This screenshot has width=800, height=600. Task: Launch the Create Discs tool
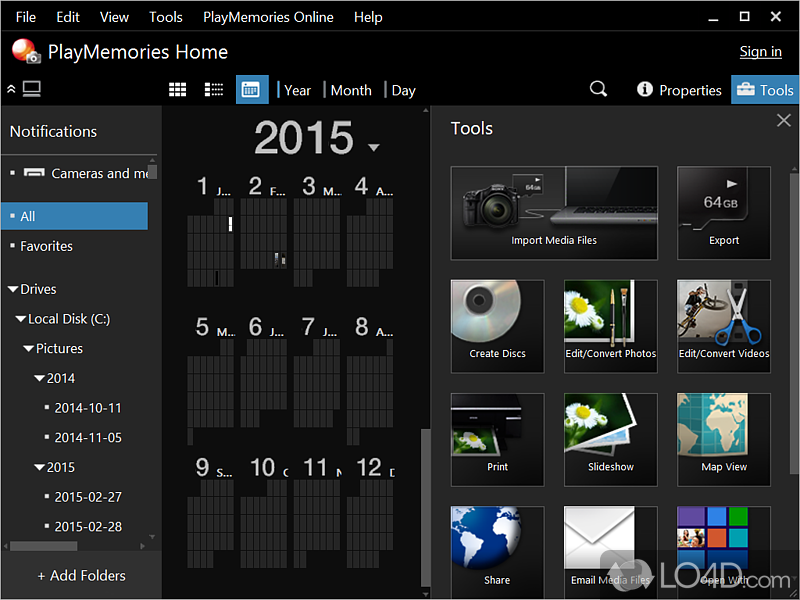(497, 325)
